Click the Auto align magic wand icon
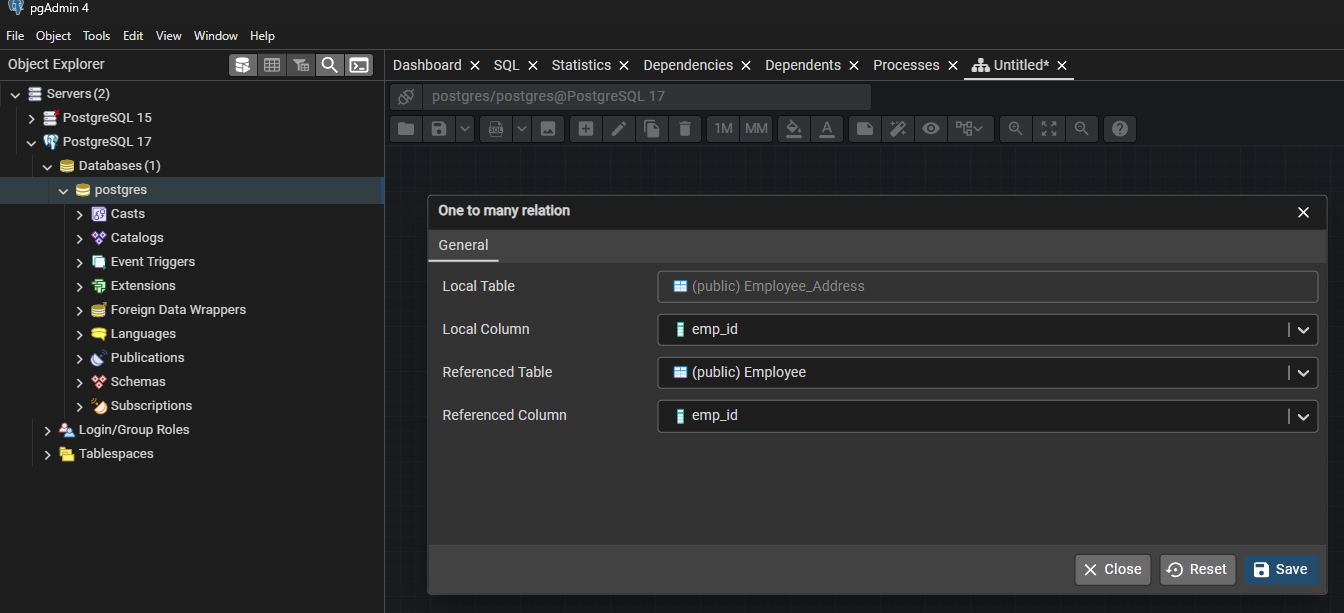This screenshot has height=613, width=1344. [898, 129]
